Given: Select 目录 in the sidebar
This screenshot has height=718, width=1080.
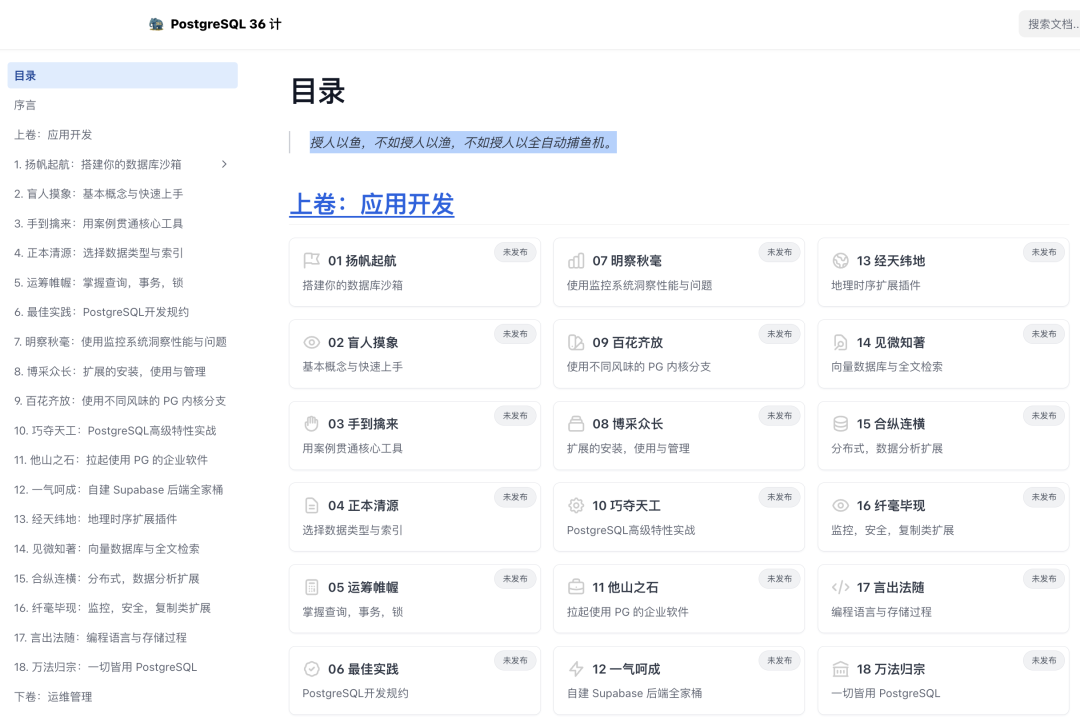Looking at the screenshot, I should click(x=123, y=76).
